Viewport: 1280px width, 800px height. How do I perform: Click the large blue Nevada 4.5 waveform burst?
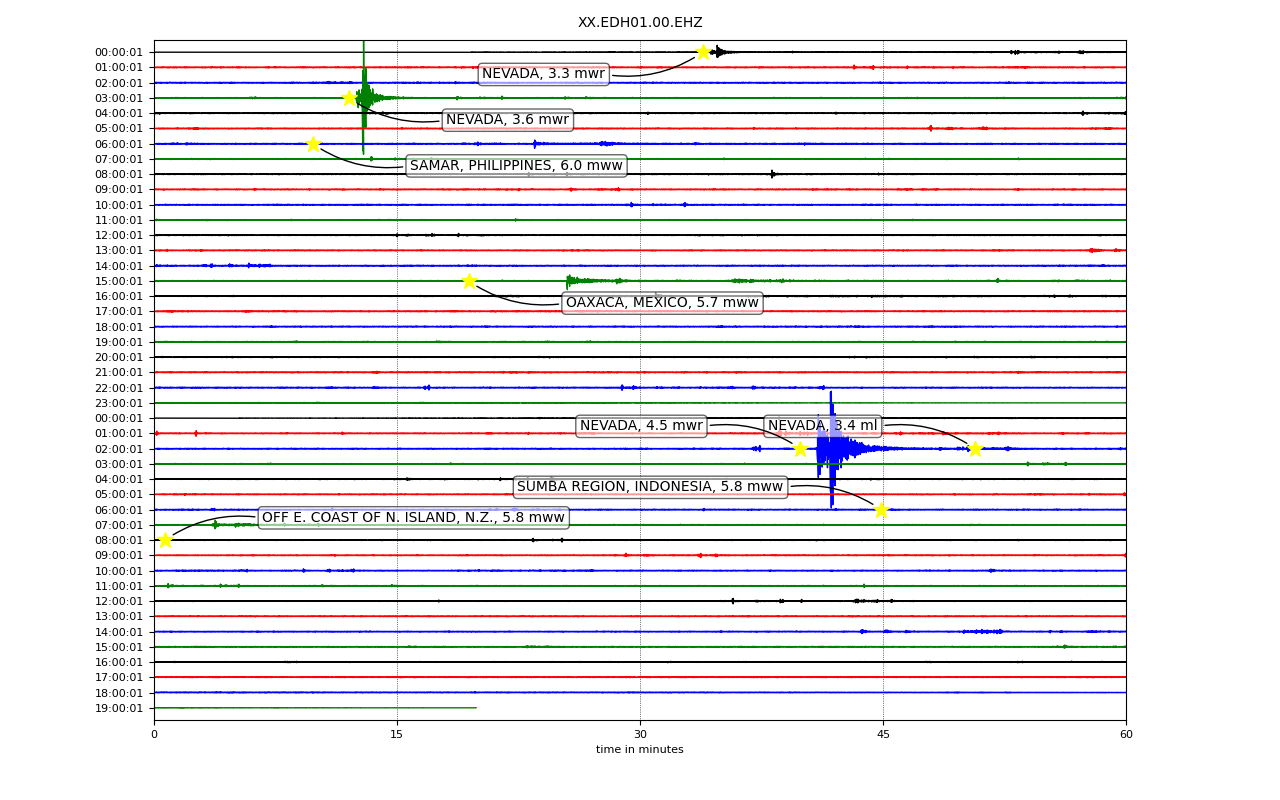pos(832,449)
